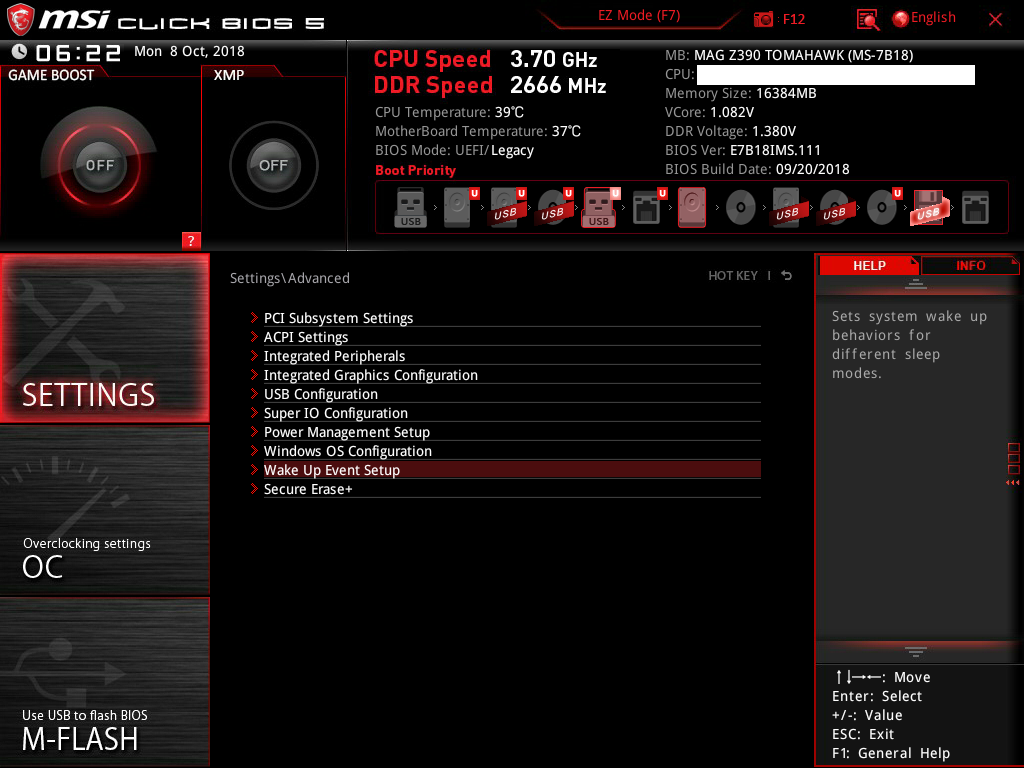Click the MSI Click BIOS 5 logo
Viewport: 1024px width, 768px height.
click(165, 20)
